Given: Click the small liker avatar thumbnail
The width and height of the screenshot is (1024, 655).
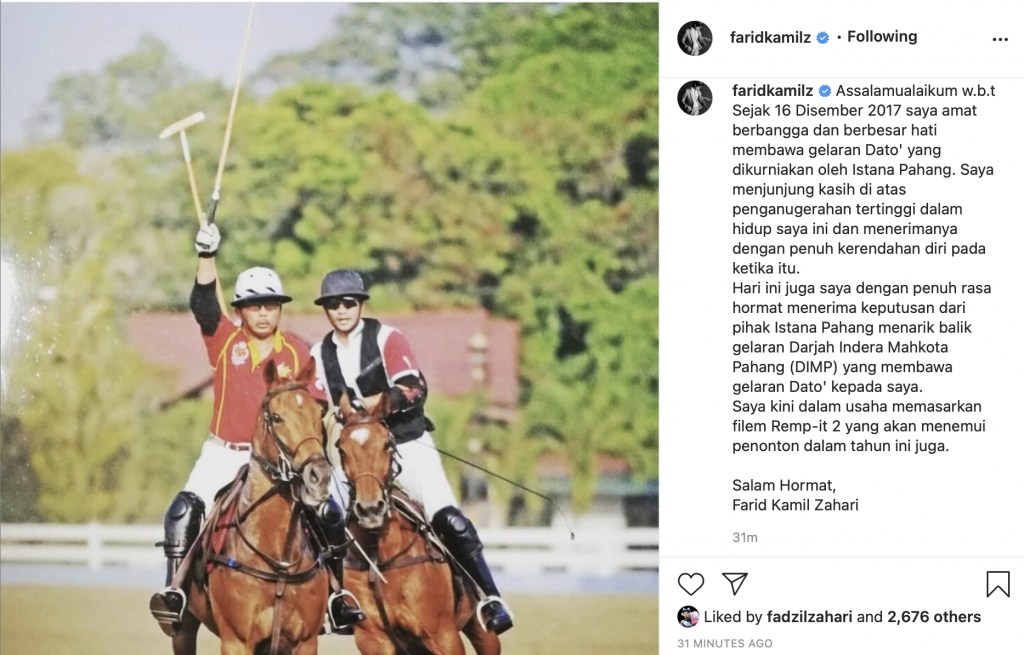Looking at the screenshot, I should point(688,616).
